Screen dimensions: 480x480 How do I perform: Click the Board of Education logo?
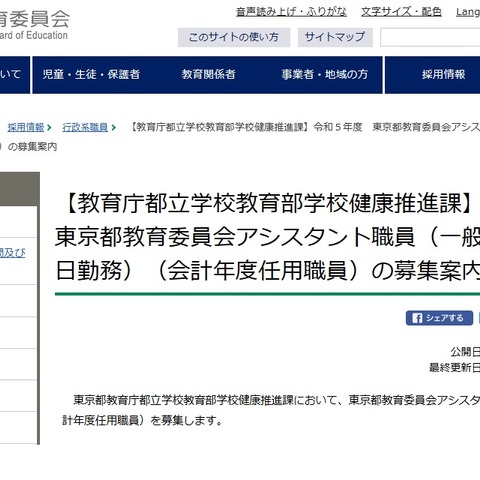click(34, 25)
